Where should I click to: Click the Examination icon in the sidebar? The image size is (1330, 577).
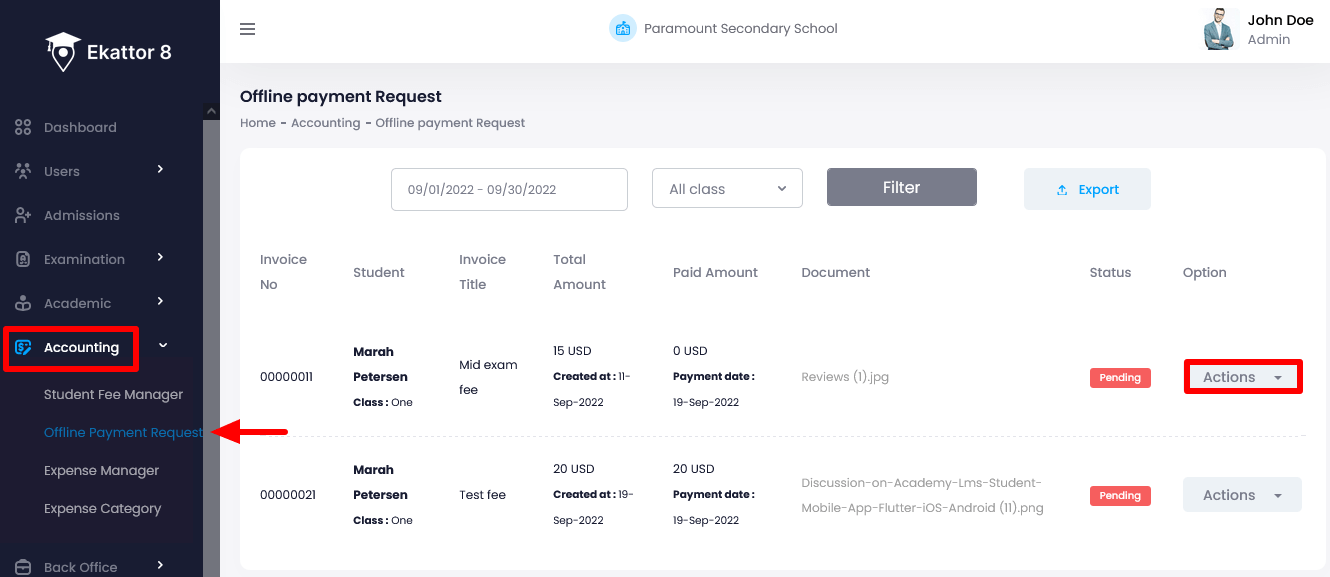pos(23,259)
